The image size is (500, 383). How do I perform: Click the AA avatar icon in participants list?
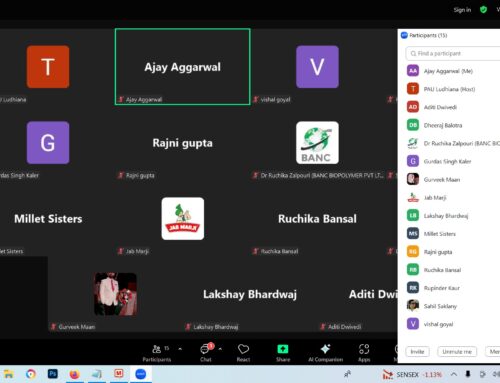click(413, 71)
